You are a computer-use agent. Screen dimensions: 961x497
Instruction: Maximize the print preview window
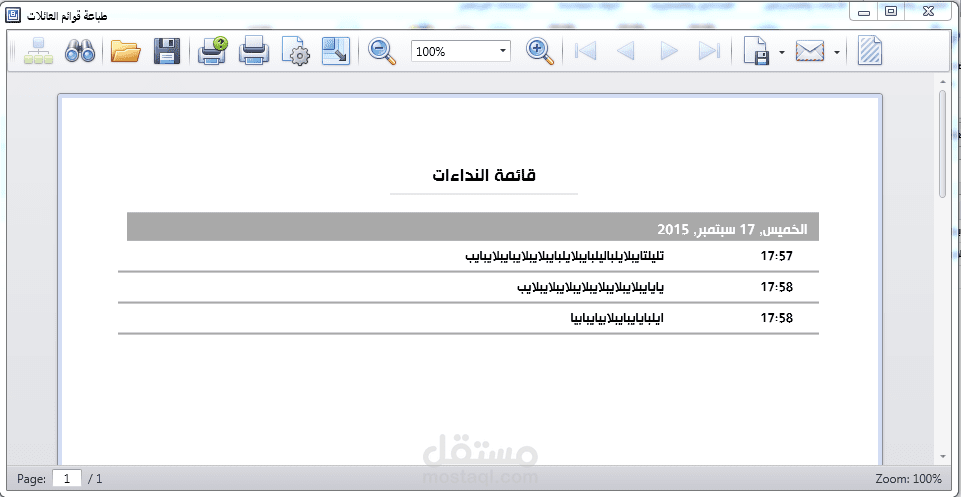891,11
